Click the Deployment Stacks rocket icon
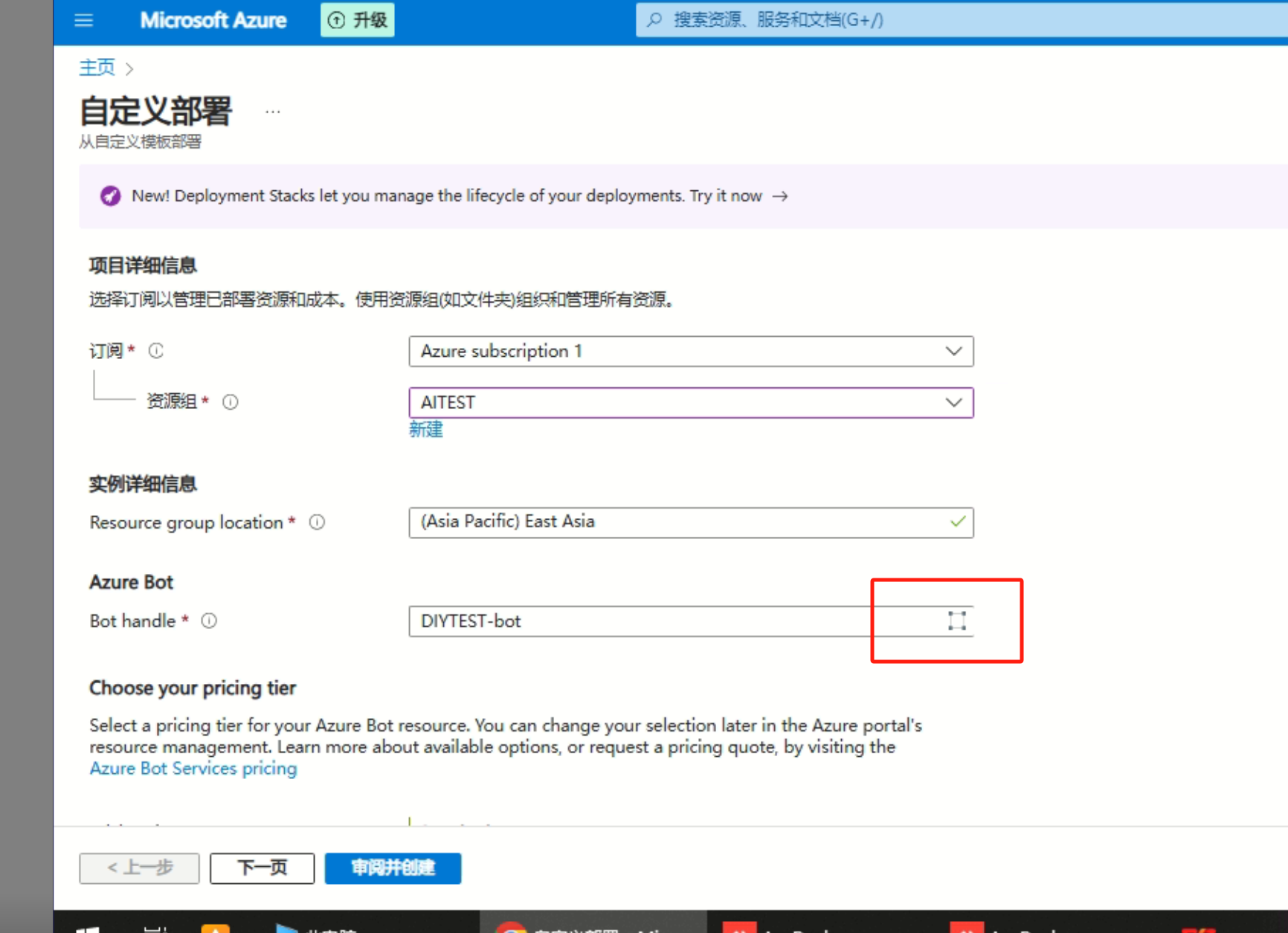1288x933 pixels. click(111, 196)
